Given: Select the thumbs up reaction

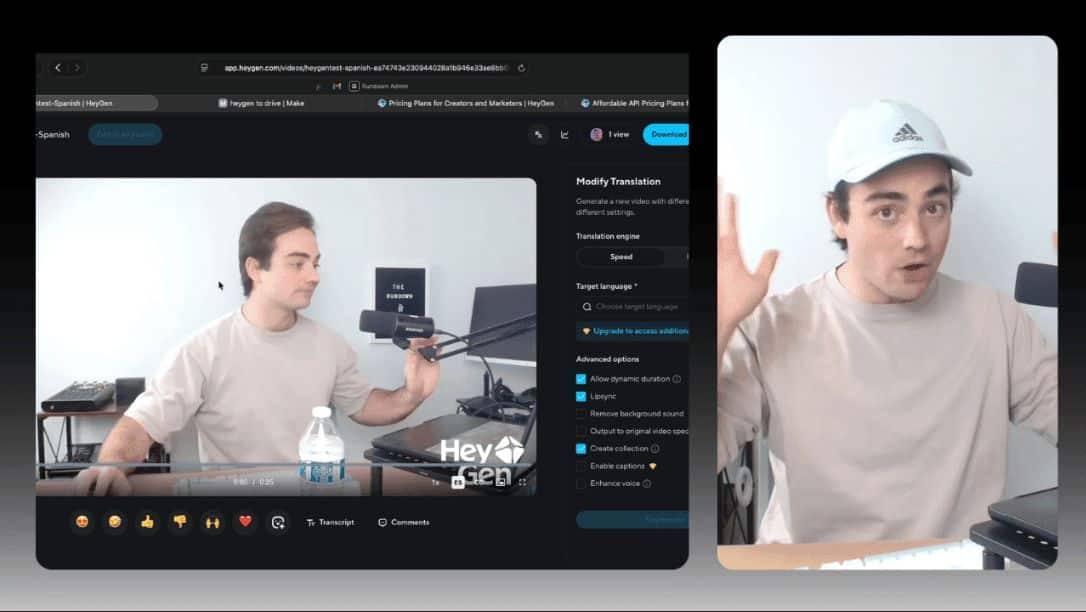Looking at the screenshot, I should pos(147,522).
